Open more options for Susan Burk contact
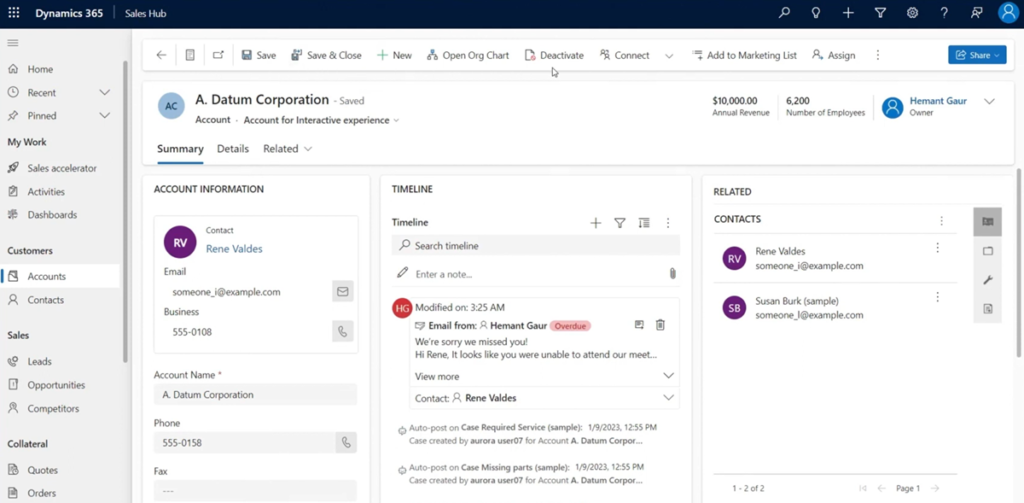Viewport: 1024px width, 503px height. tap(938, 297)
